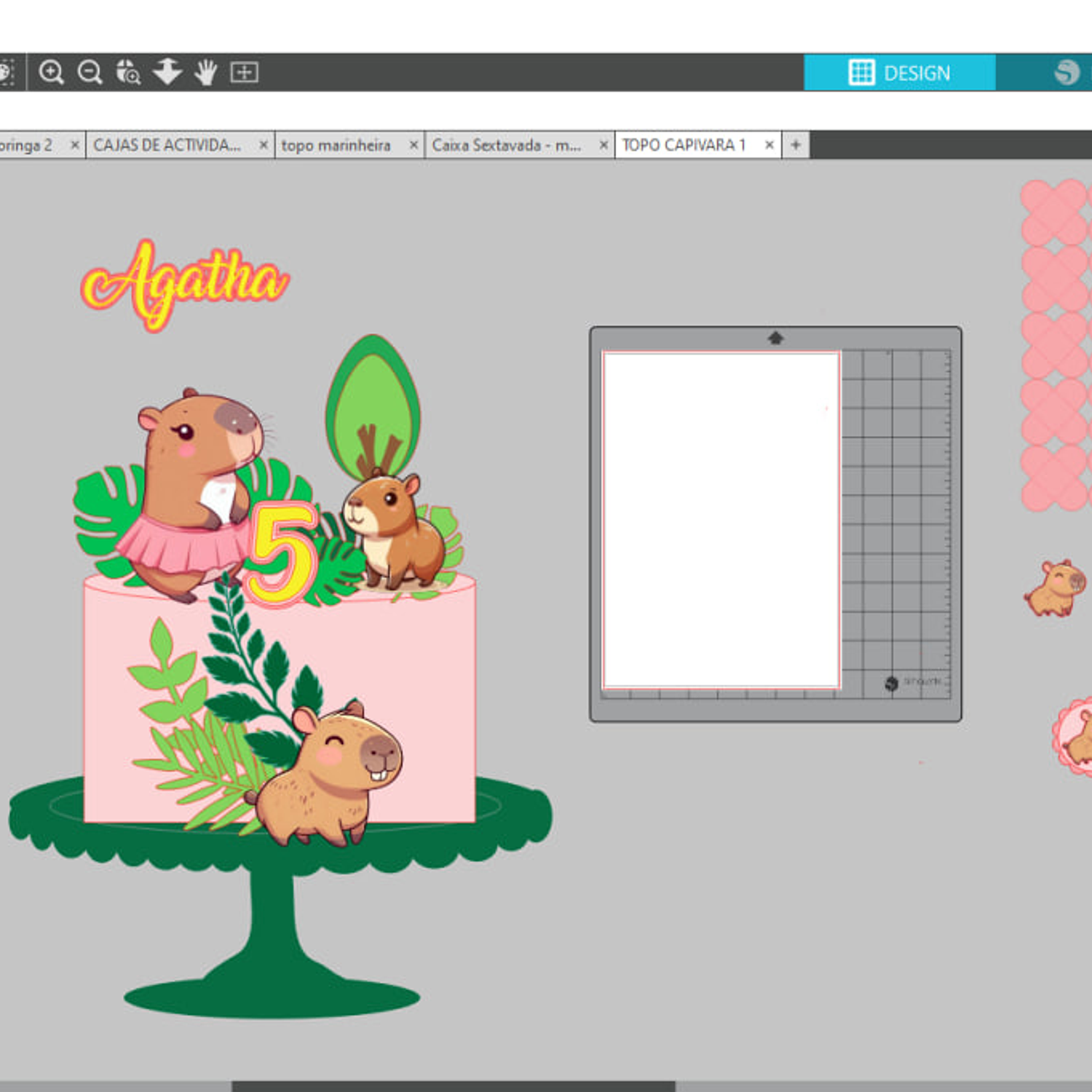Click the Zoom In magnifier icon
Screen dimensions: 1092x1092
(51, 72)
